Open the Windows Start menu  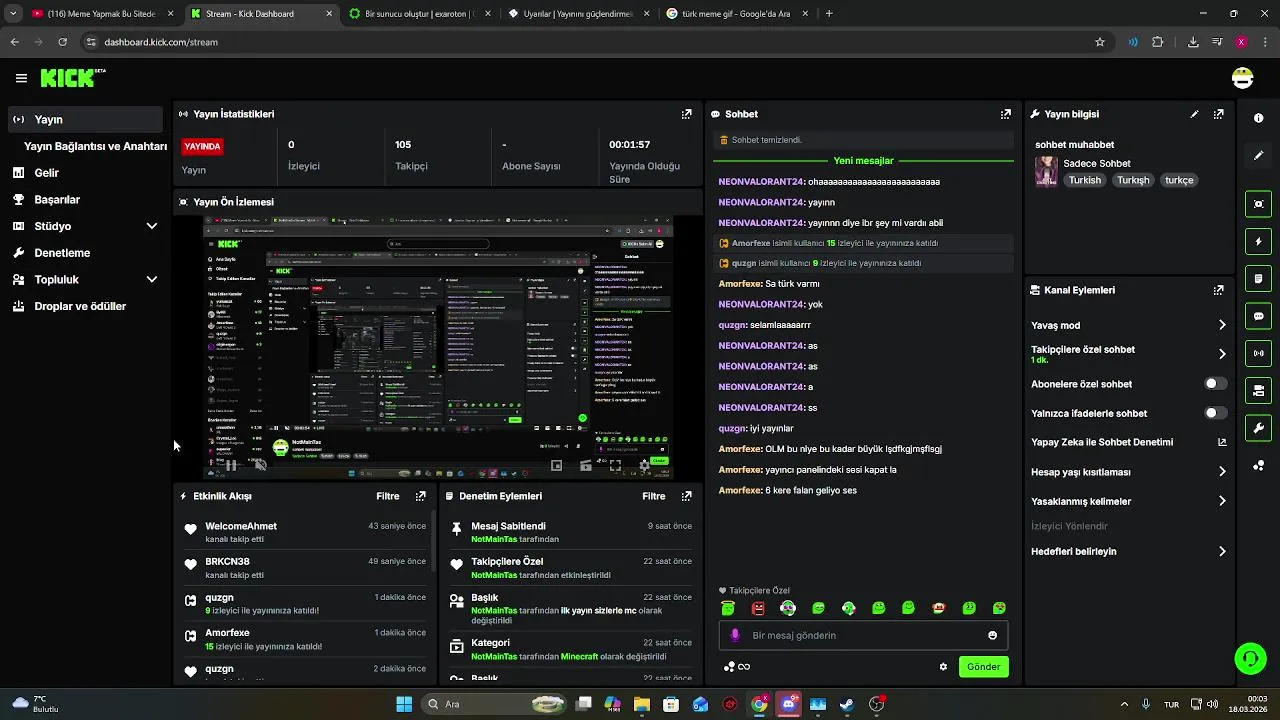click(404, 704)
